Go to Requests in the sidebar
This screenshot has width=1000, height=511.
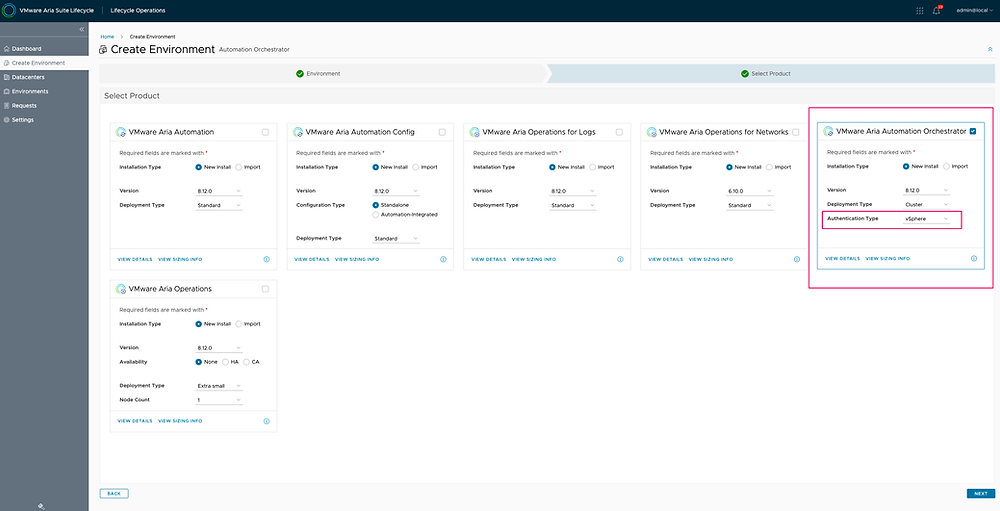click(24, 105)
